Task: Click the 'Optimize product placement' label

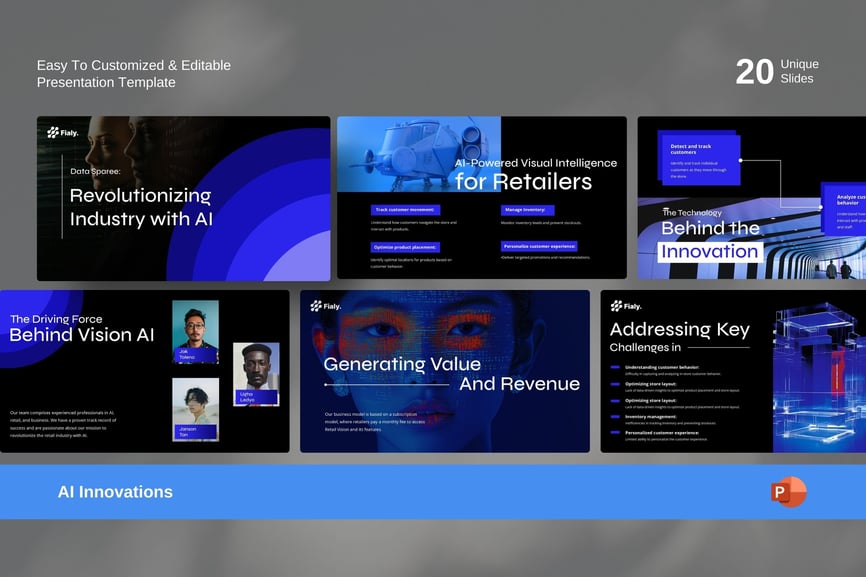Action: [x=405, y=247]
